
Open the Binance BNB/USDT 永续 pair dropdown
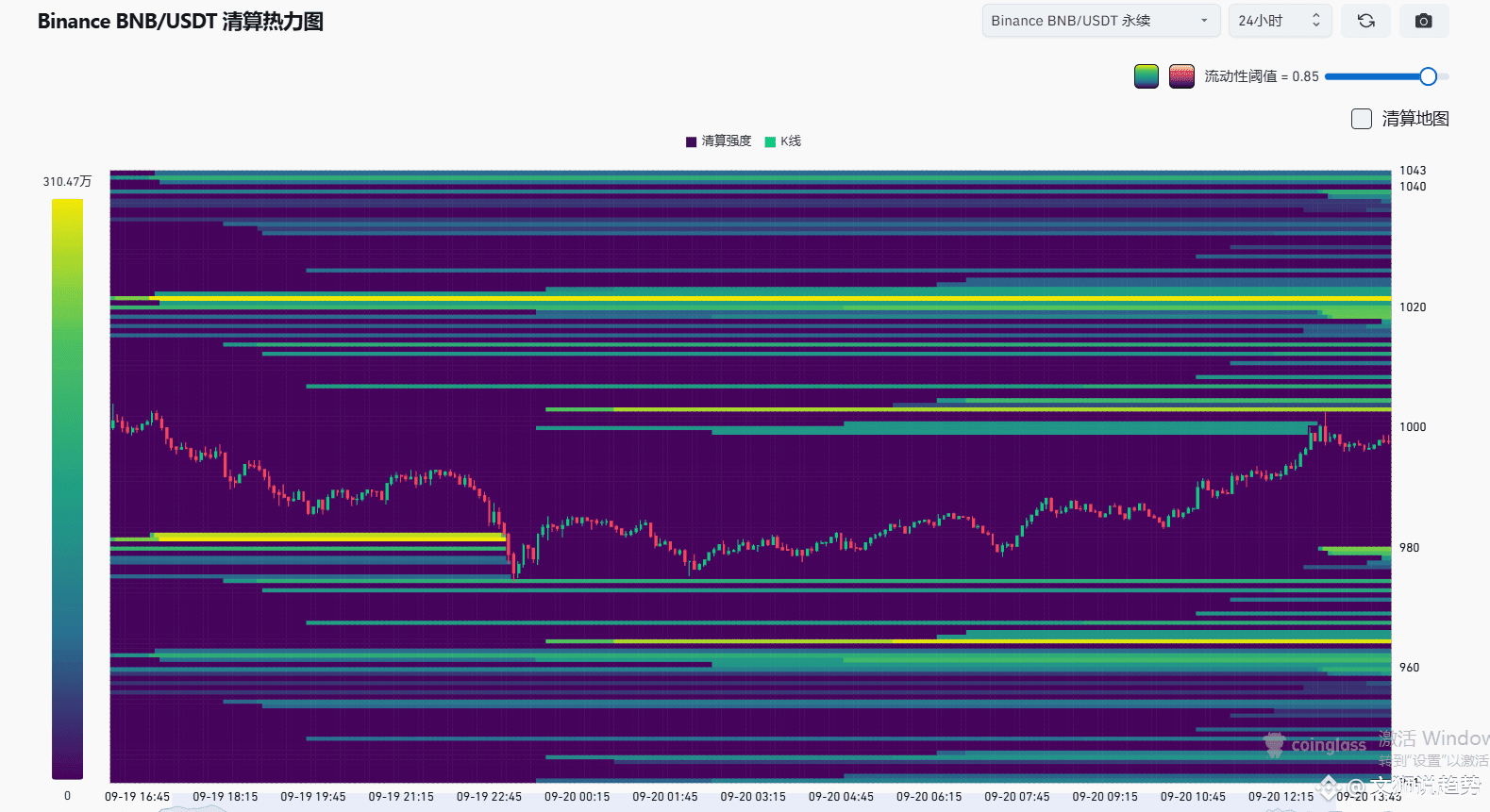(x=1101, y=21)
